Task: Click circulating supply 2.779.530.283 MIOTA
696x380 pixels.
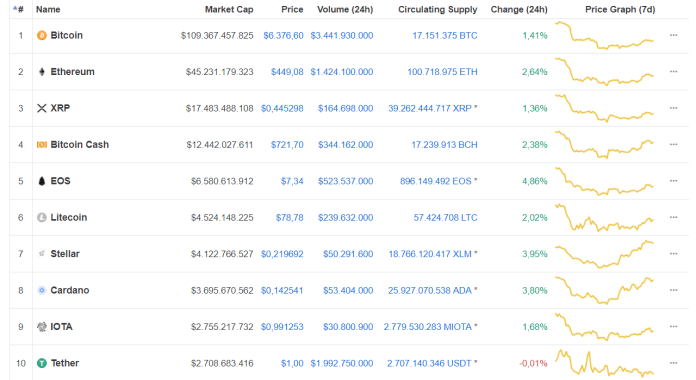Action: 428,327
